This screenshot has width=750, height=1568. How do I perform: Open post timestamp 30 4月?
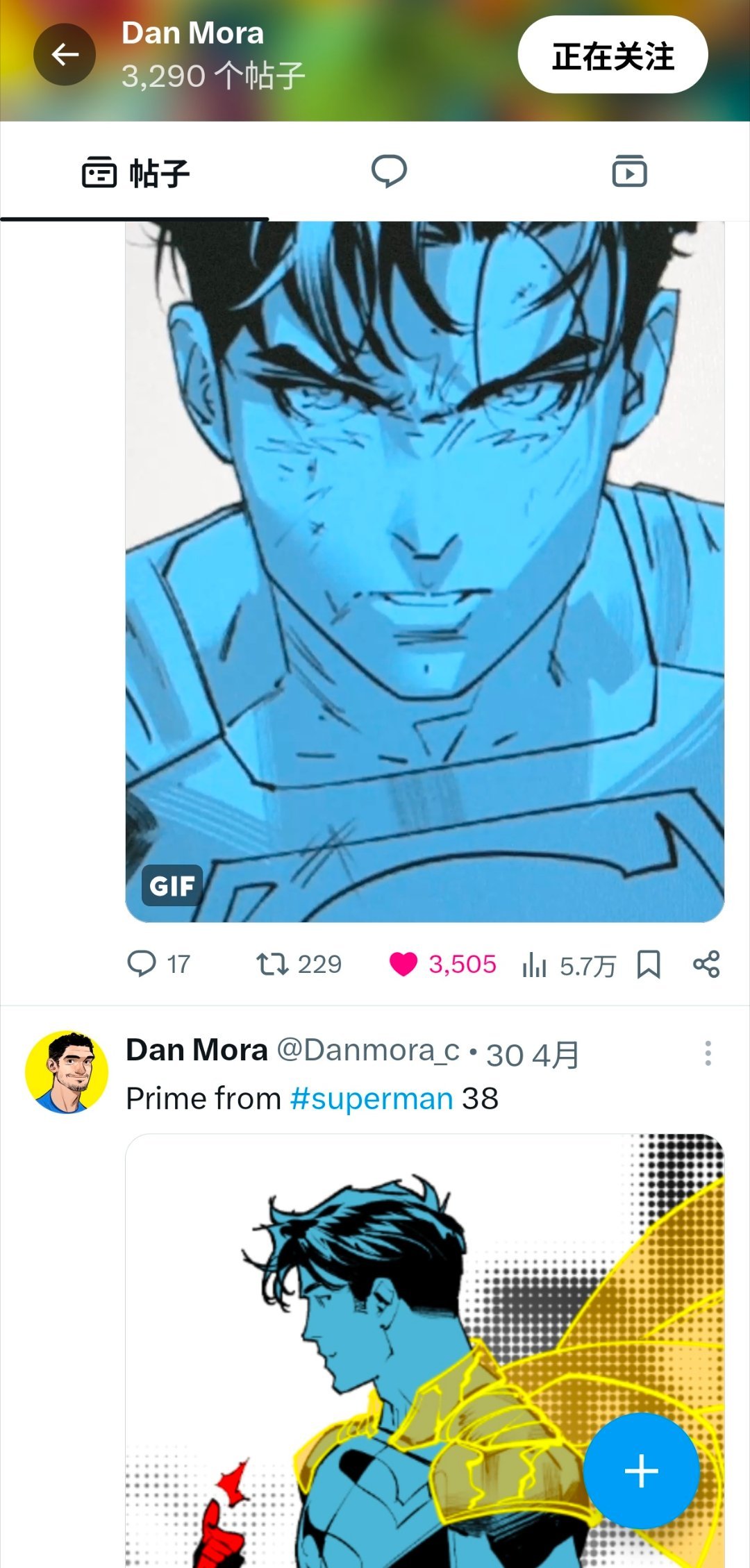tap(533, 1055)
